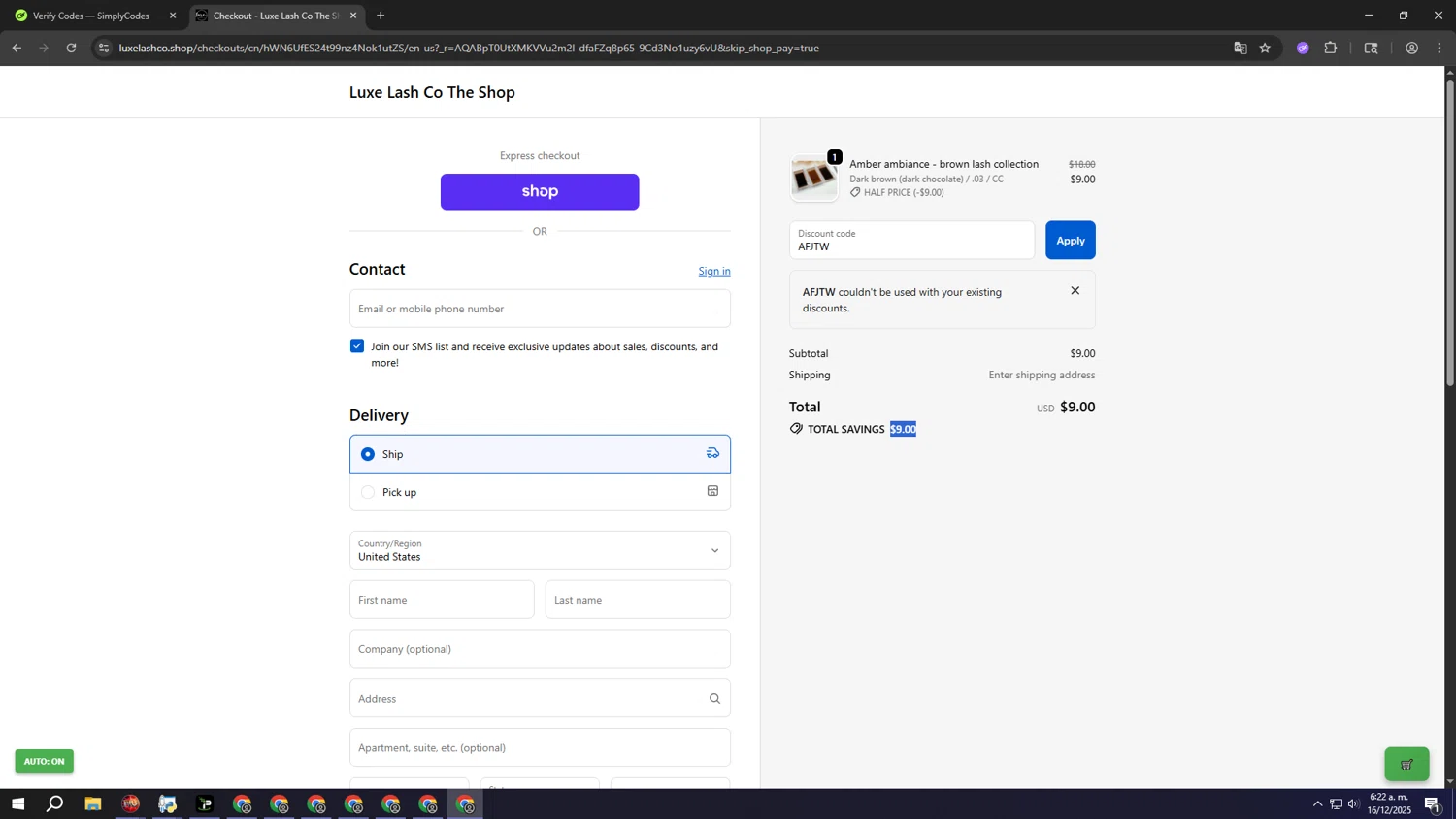Open the Windows Start menu
Screen dimensions: 1456x819
(x=17, y=804)
